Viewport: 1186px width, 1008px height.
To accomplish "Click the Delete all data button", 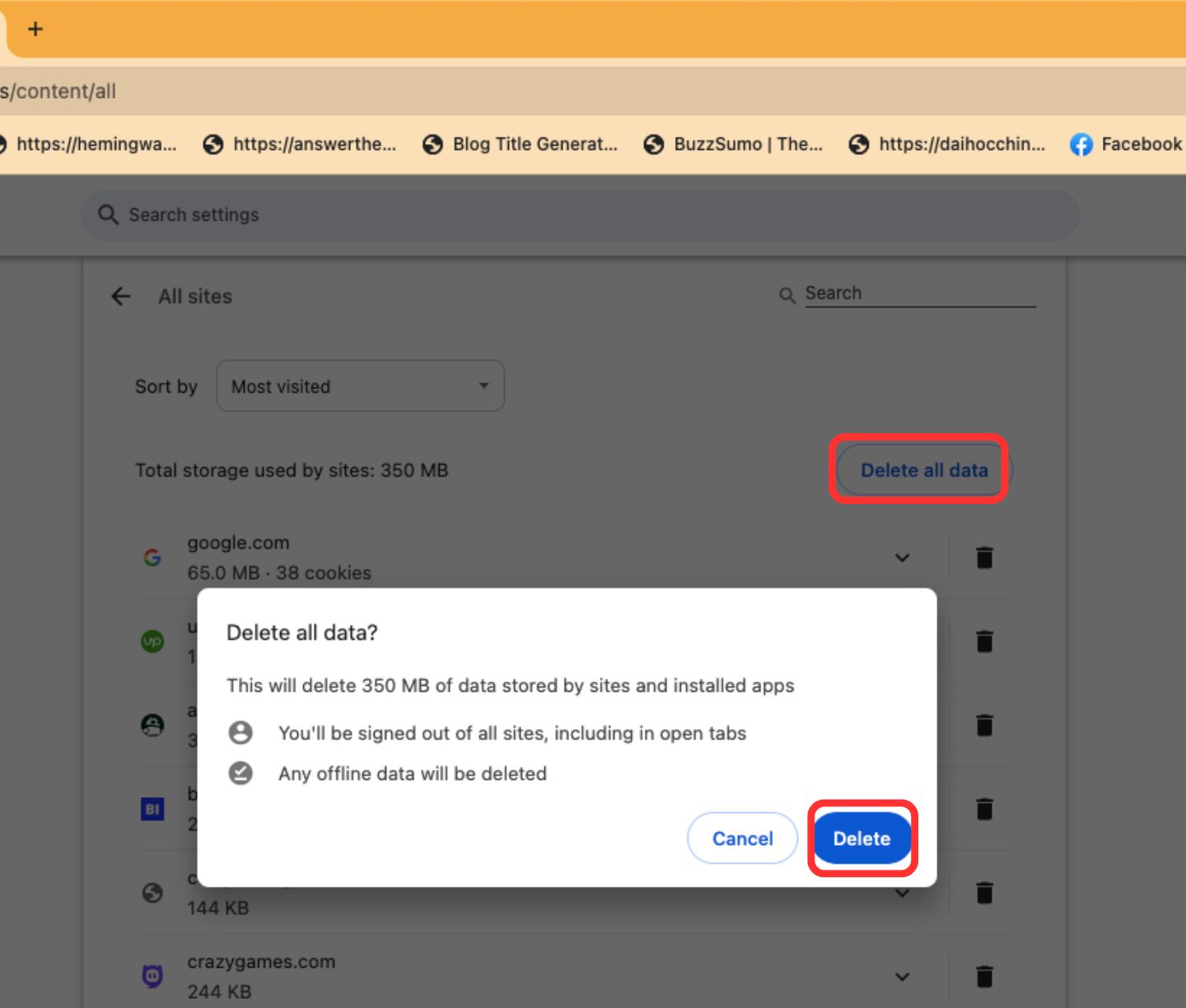I will coord(924,470).
